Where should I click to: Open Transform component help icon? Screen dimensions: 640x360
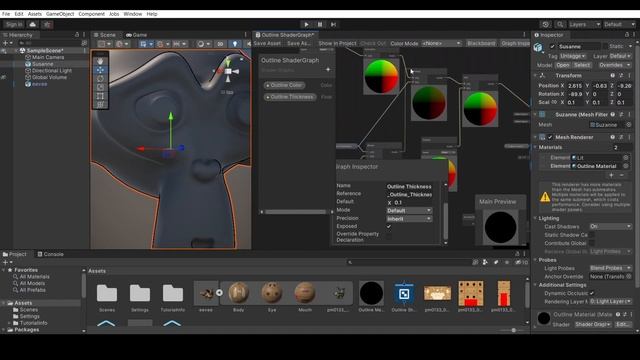(x=613, y=76)
